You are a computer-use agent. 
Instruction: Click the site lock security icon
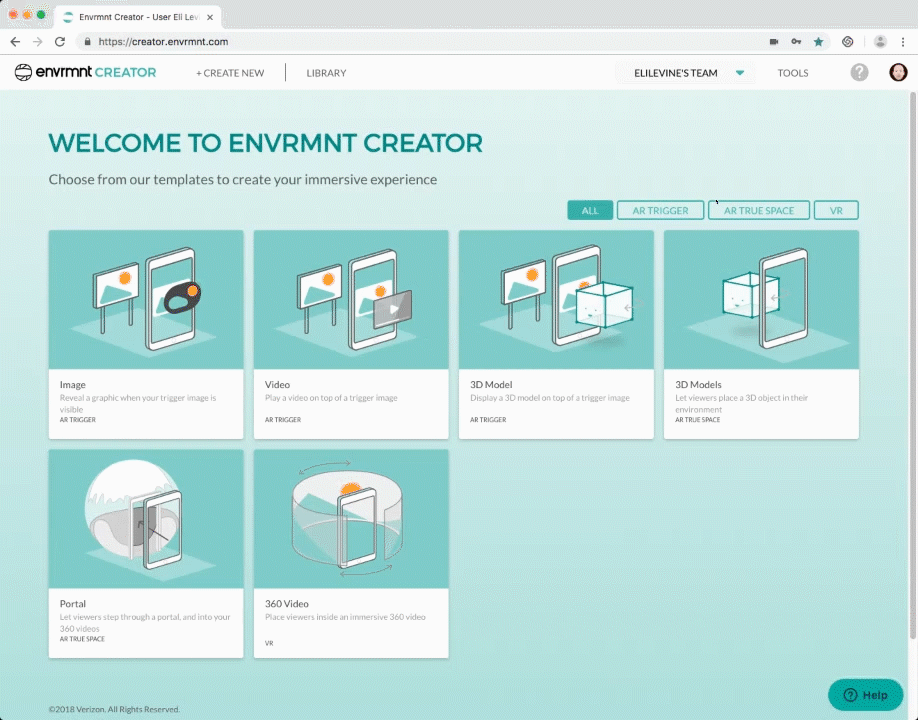[88, 42]
